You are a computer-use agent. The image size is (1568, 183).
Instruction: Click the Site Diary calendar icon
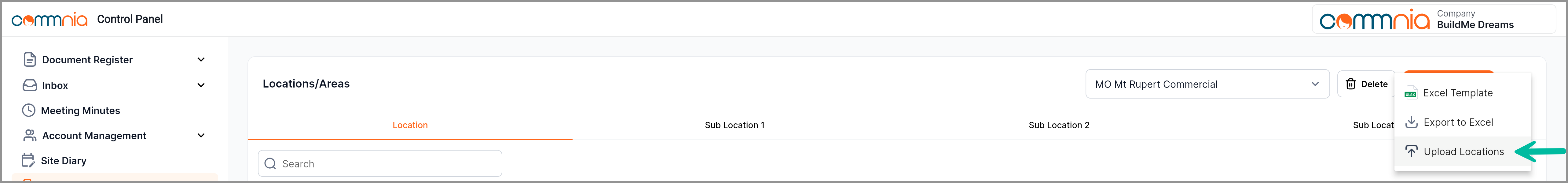[x=29, y=160]
